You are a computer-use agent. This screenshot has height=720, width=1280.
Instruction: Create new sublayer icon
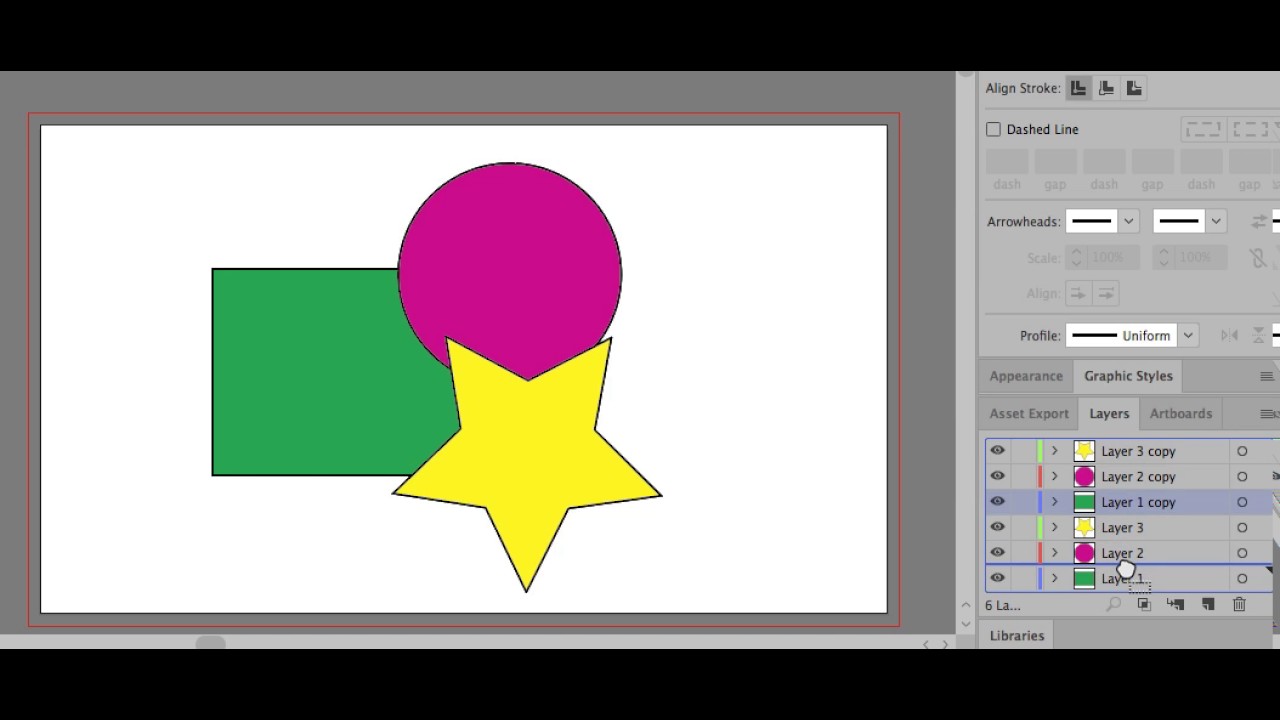1175,604
